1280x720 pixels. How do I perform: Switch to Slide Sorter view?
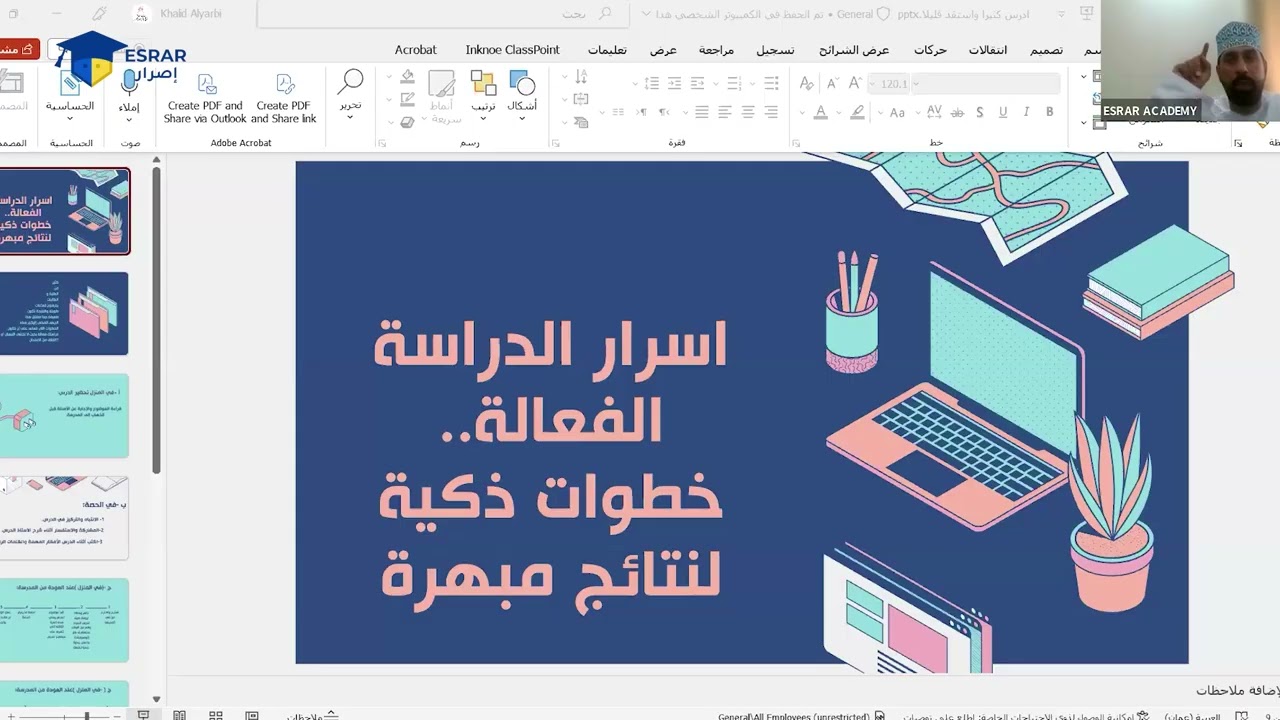pyautogui.click(x=215, y=715)
